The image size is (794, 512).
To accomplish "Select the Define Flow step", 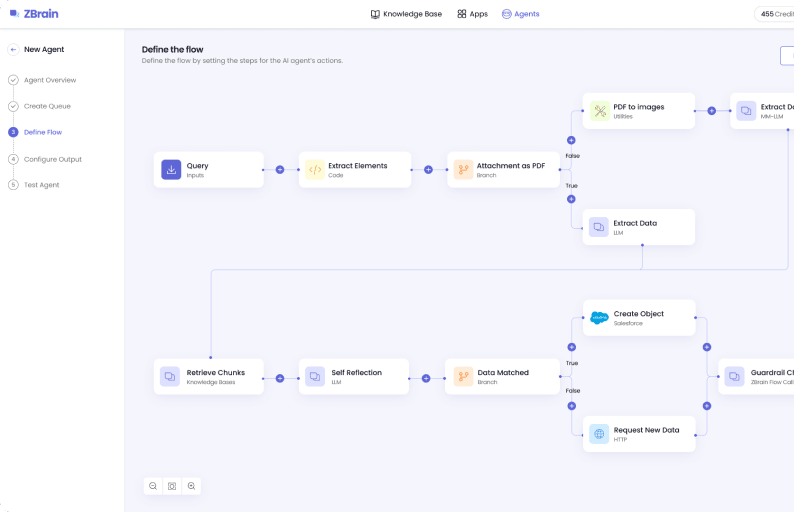I will click(43, 132).
